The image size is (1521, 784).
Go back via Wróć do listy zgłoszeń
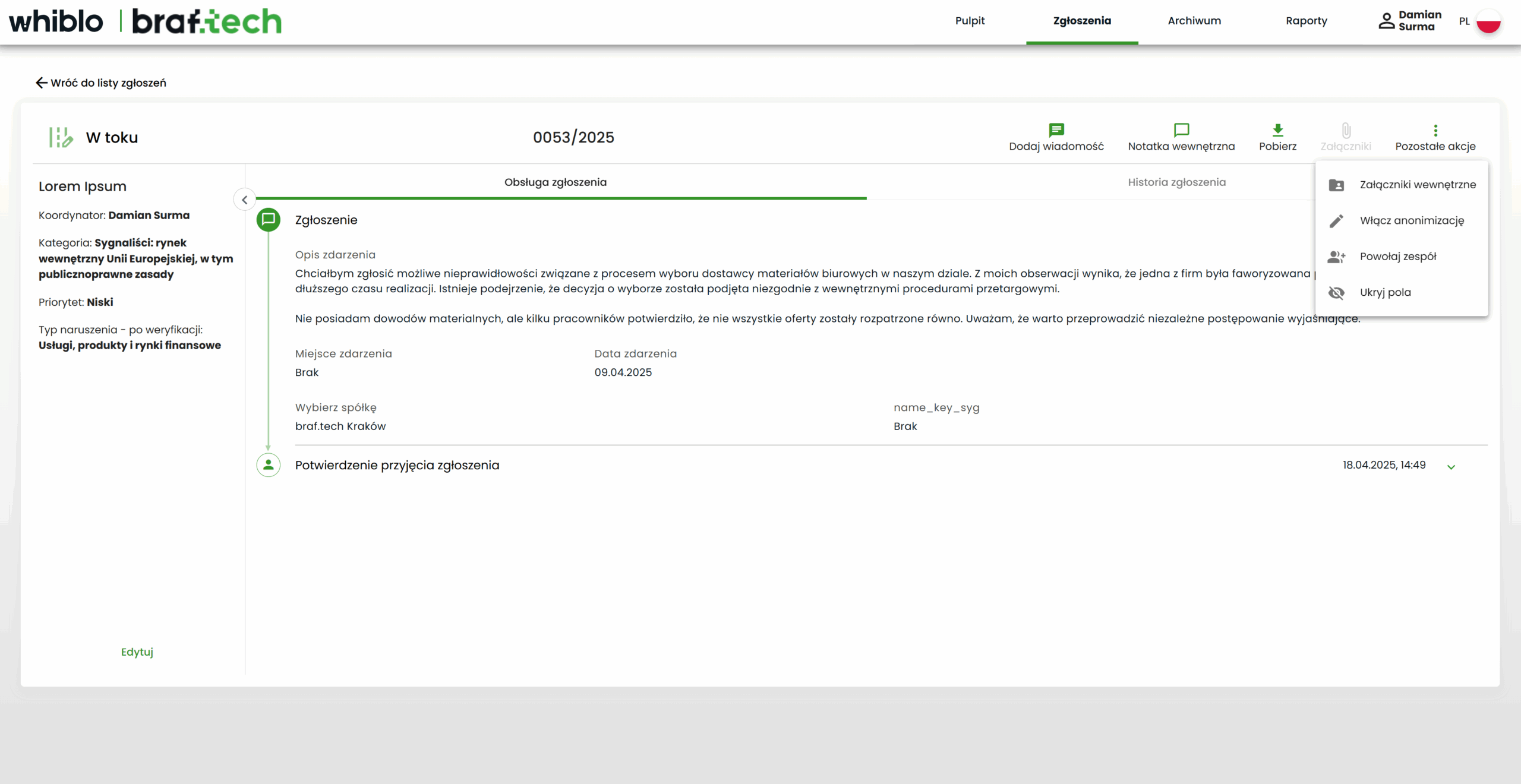[101, 83]
